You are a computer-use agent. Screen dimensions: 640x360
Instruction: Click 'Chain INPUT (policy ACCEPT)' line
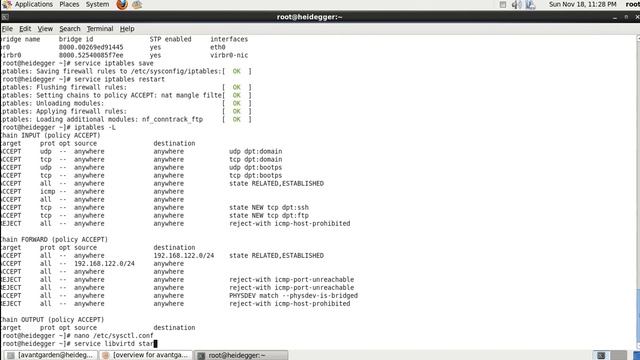[50, 135]
